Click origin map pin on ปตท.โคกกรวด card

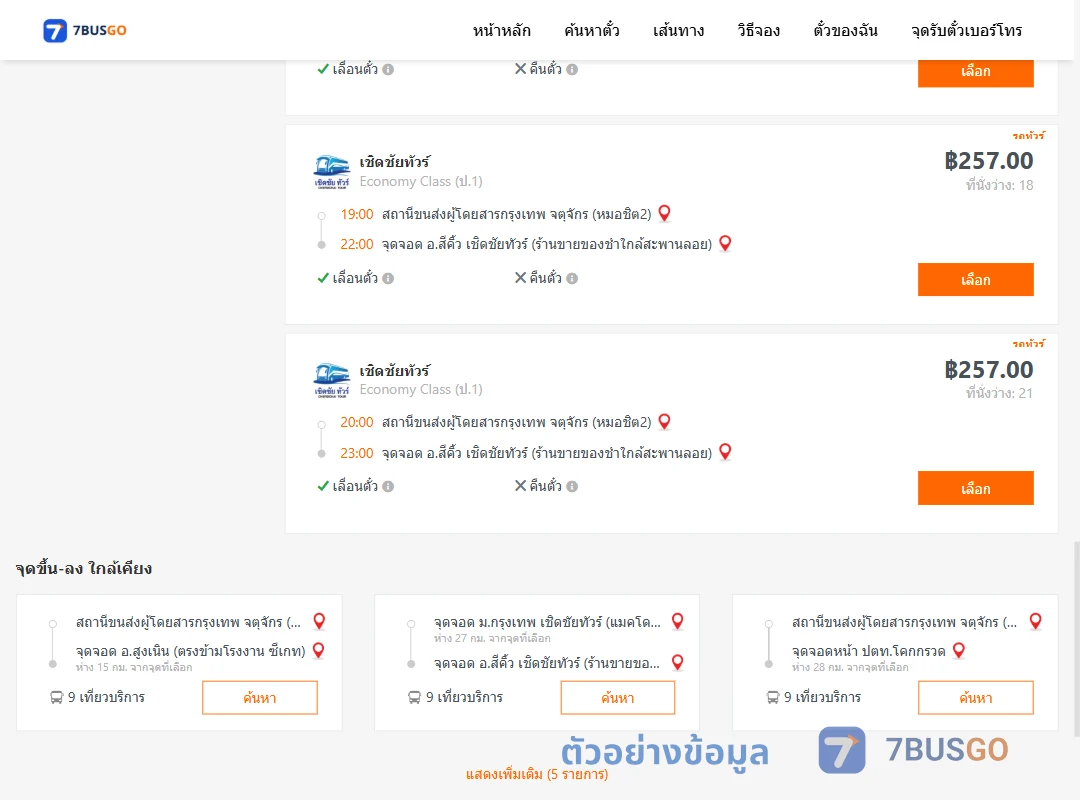[x=1036, y=622]
